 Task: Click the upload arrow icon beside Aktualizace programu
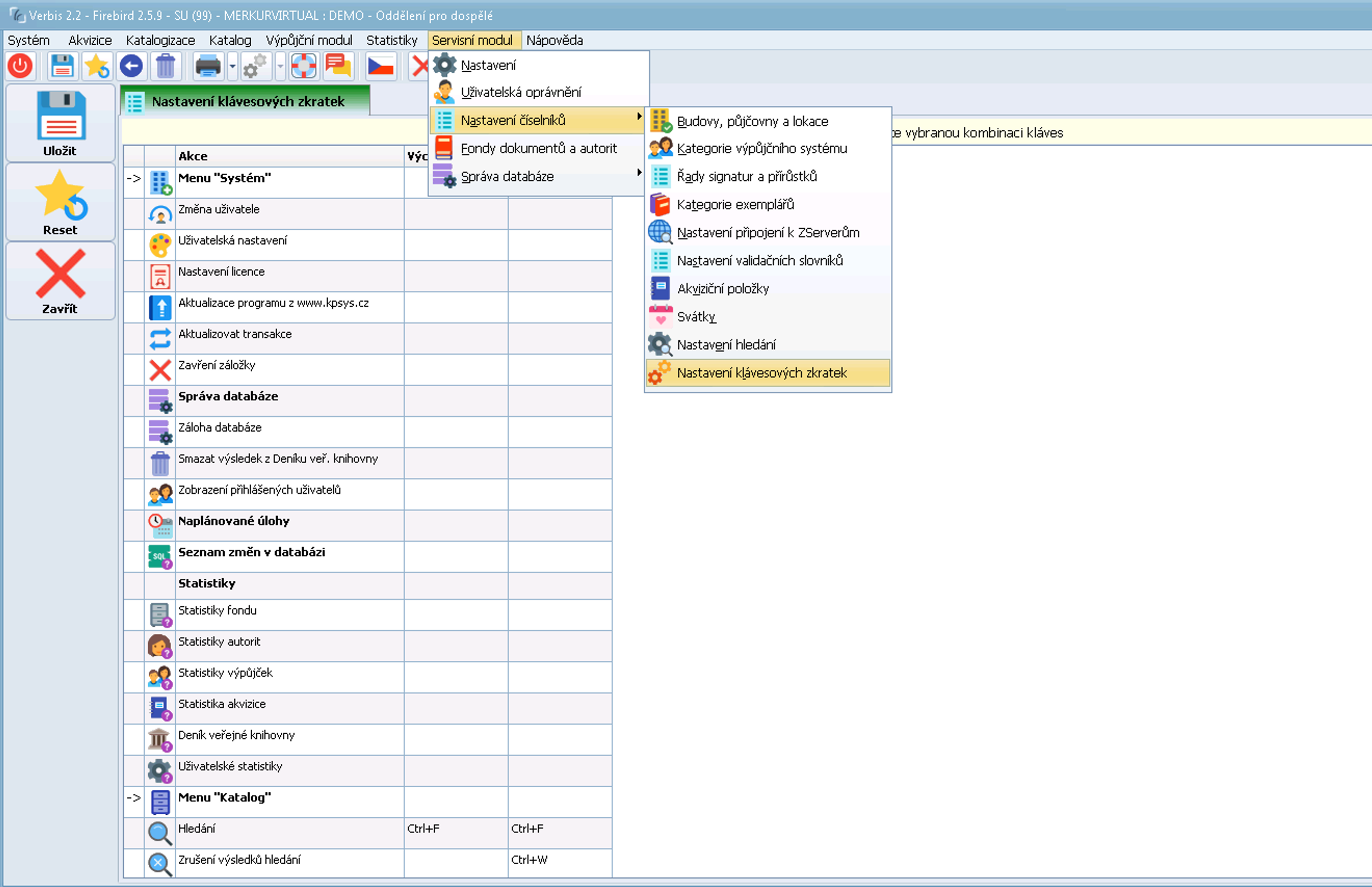click(160, 308)
